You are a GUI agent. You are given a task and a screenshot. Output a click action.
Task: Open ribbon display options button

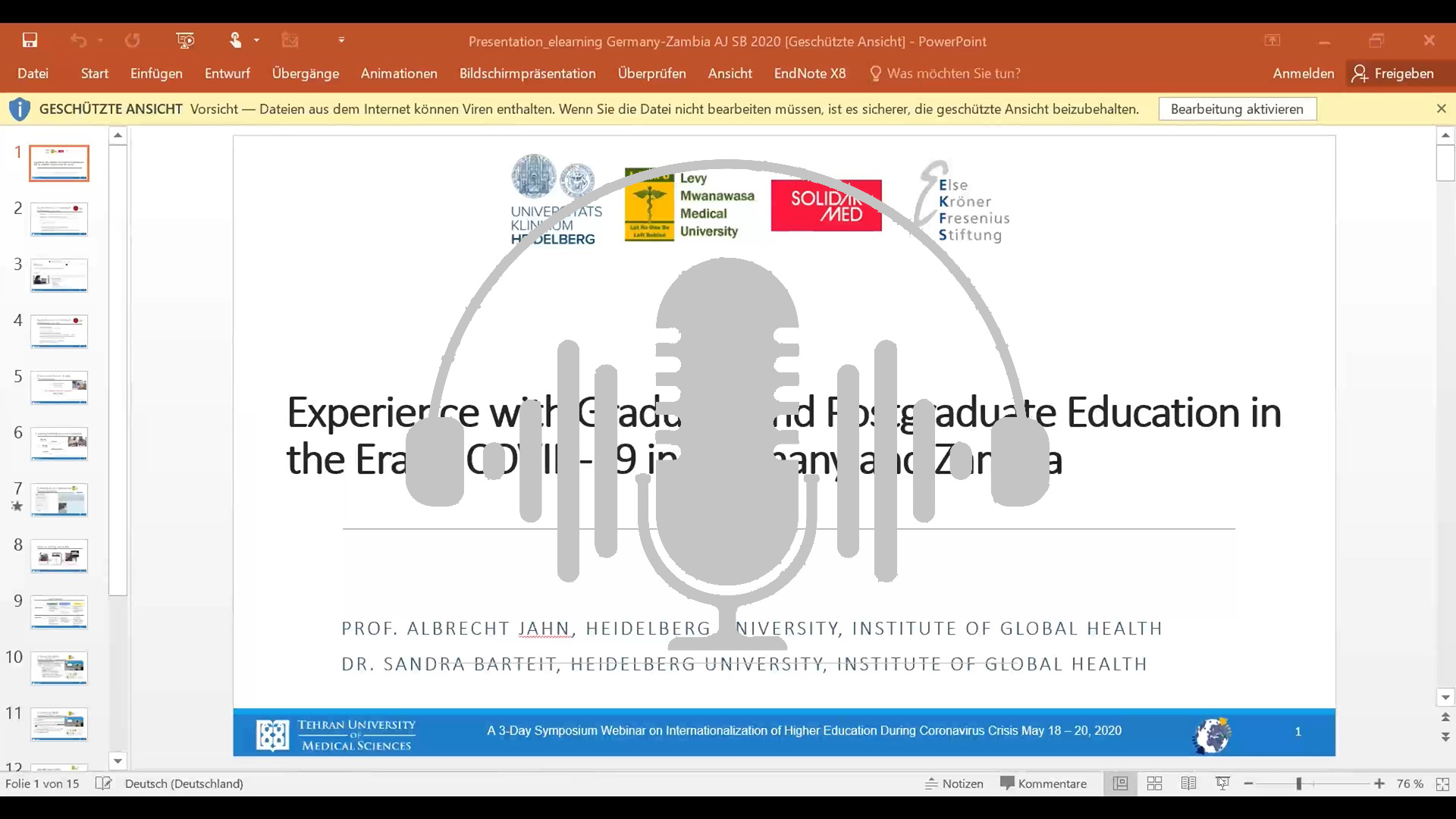[1272, 40]
